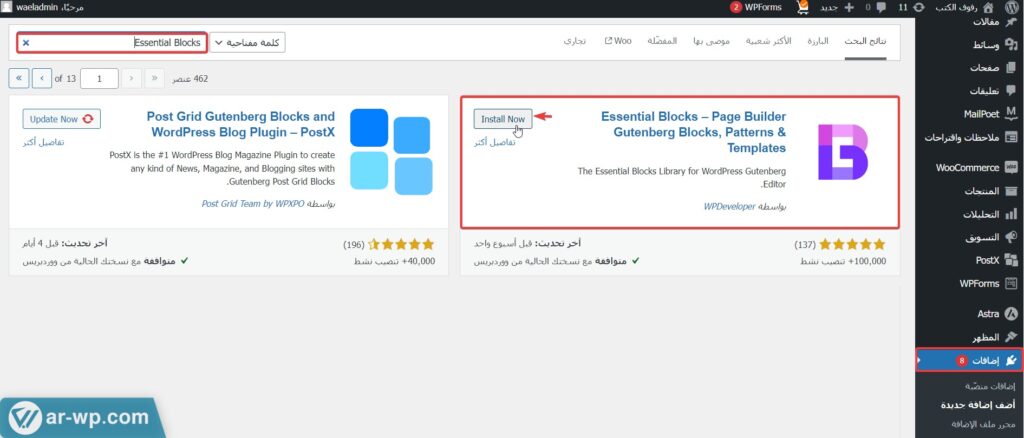Open Essential Blocks plugin title link

click(x=693, y=133)
